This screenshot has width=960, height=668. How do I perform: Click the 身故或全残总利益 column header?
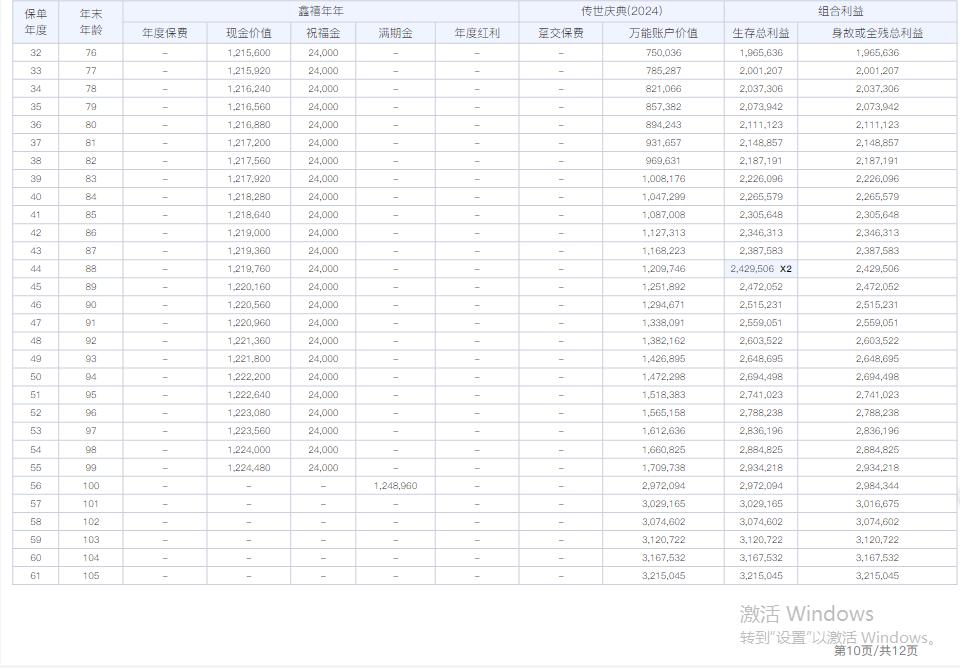[x=878, y=32]
